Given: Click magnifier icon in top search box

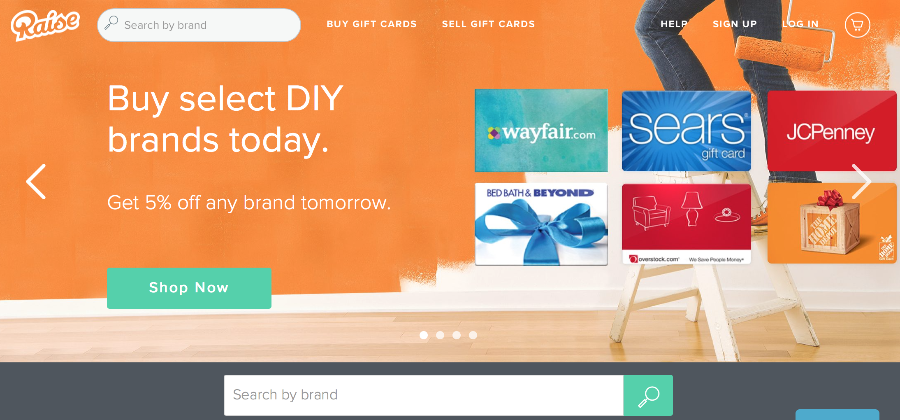Looking at the screenshot, I should click(x=111, y=23).
